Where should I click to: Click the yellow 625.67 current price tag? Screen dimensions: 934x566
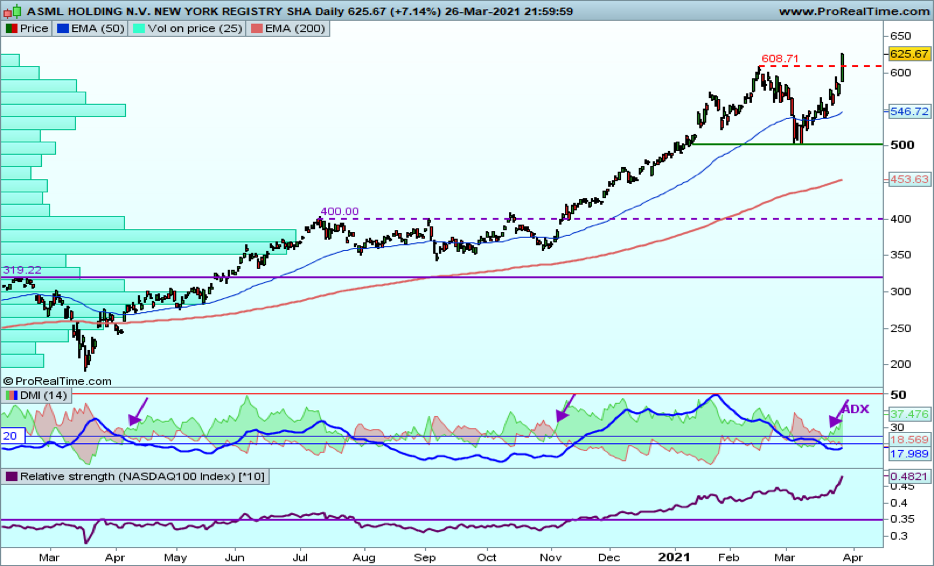click(909, 54)
